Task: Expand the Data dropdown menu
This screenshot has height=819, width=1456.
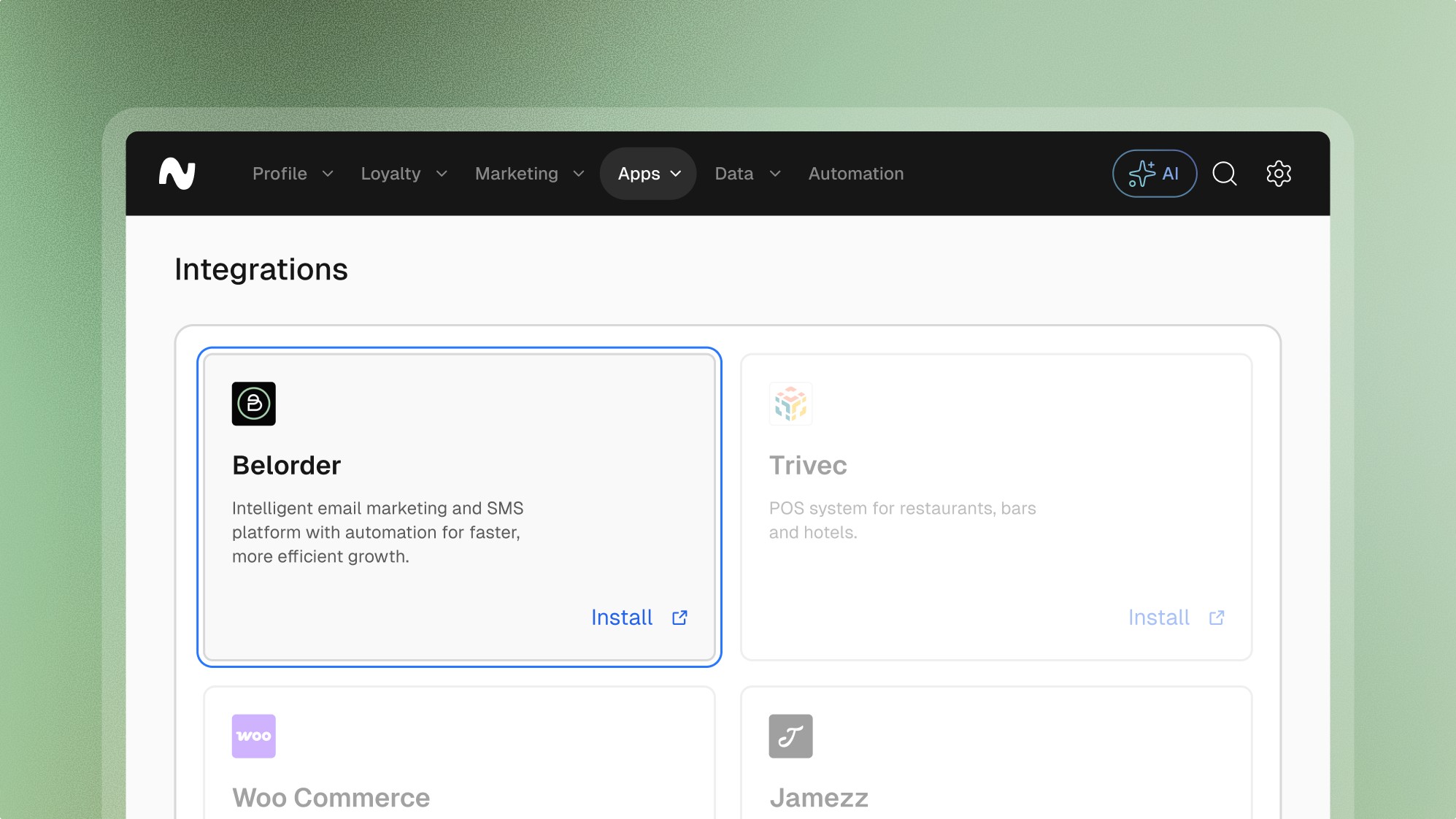Action: coord(747,174)
